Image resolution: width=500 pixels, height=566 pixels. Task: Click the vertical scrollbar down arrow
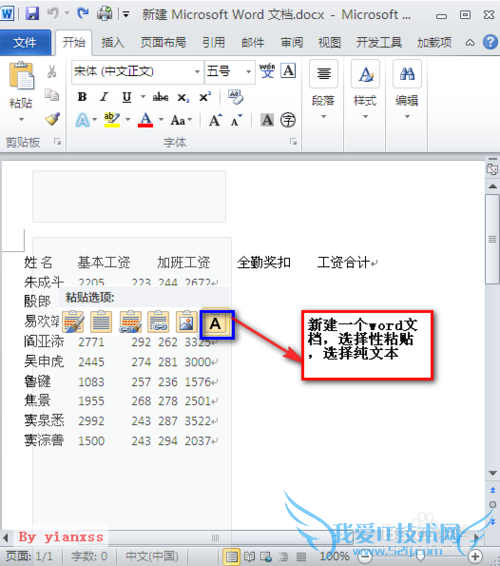pos(492,473)
